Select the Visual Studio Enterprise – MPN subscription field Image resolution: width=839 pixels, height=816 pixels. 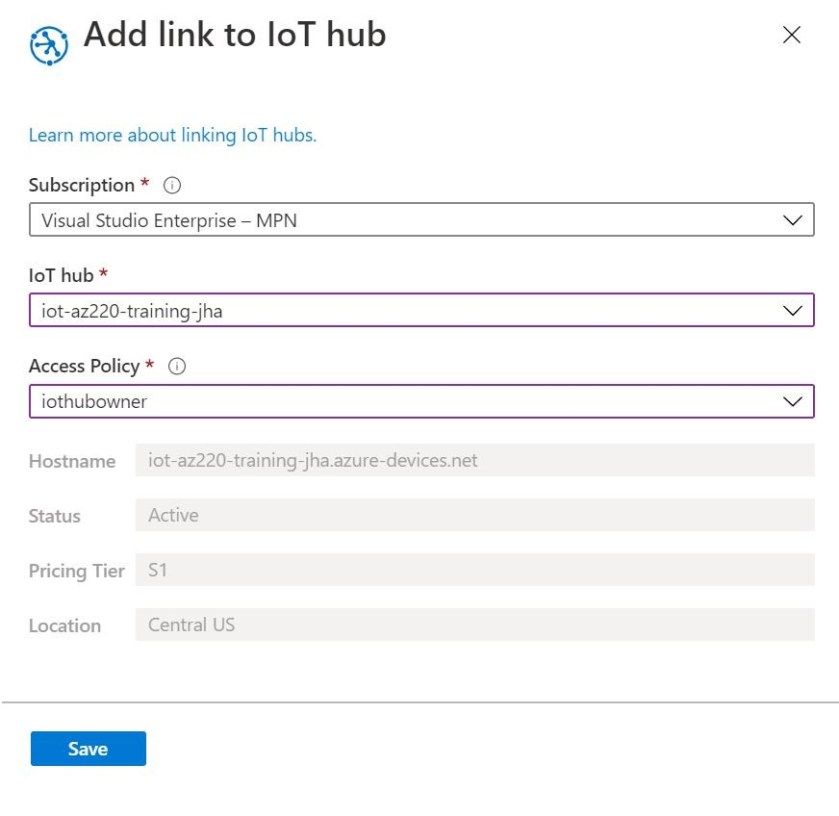pos(300,219)
